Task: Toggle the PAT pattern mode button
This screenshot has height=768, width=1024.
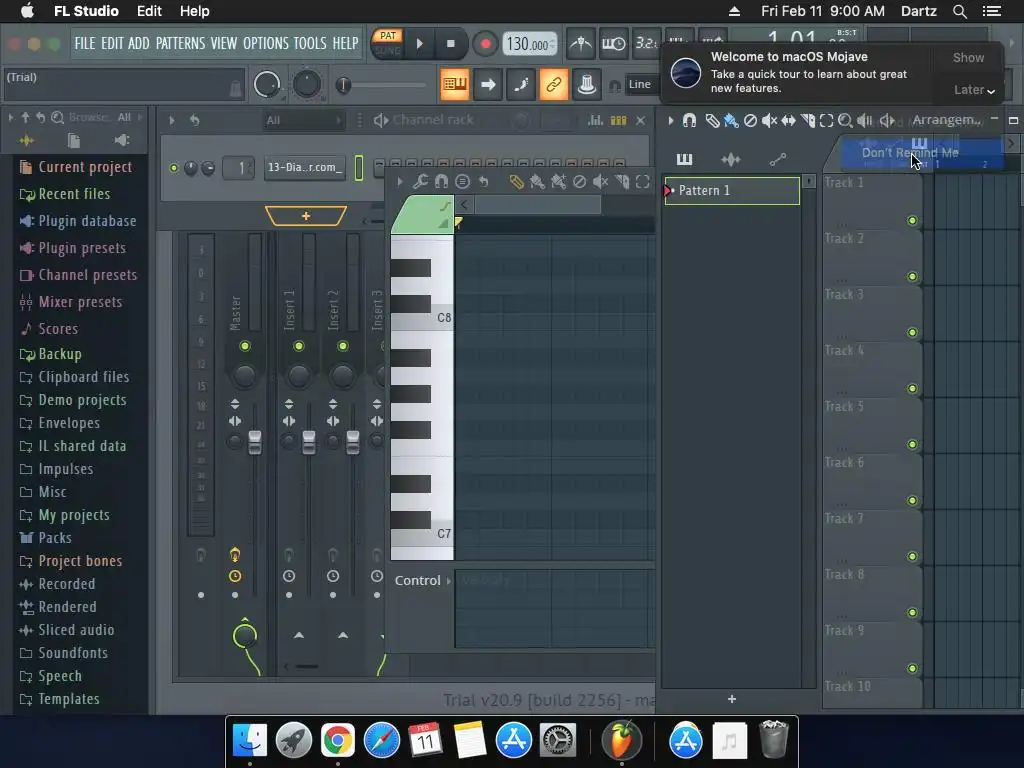Action: point(388,36)
